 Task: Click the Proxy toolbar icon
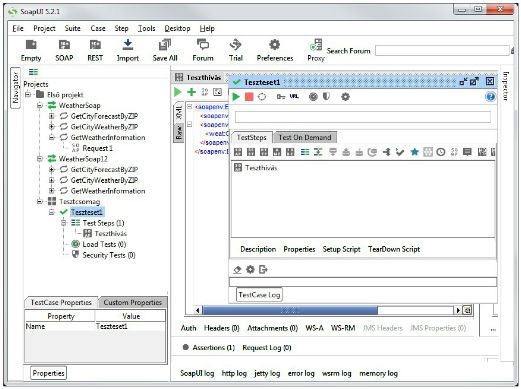315,50
